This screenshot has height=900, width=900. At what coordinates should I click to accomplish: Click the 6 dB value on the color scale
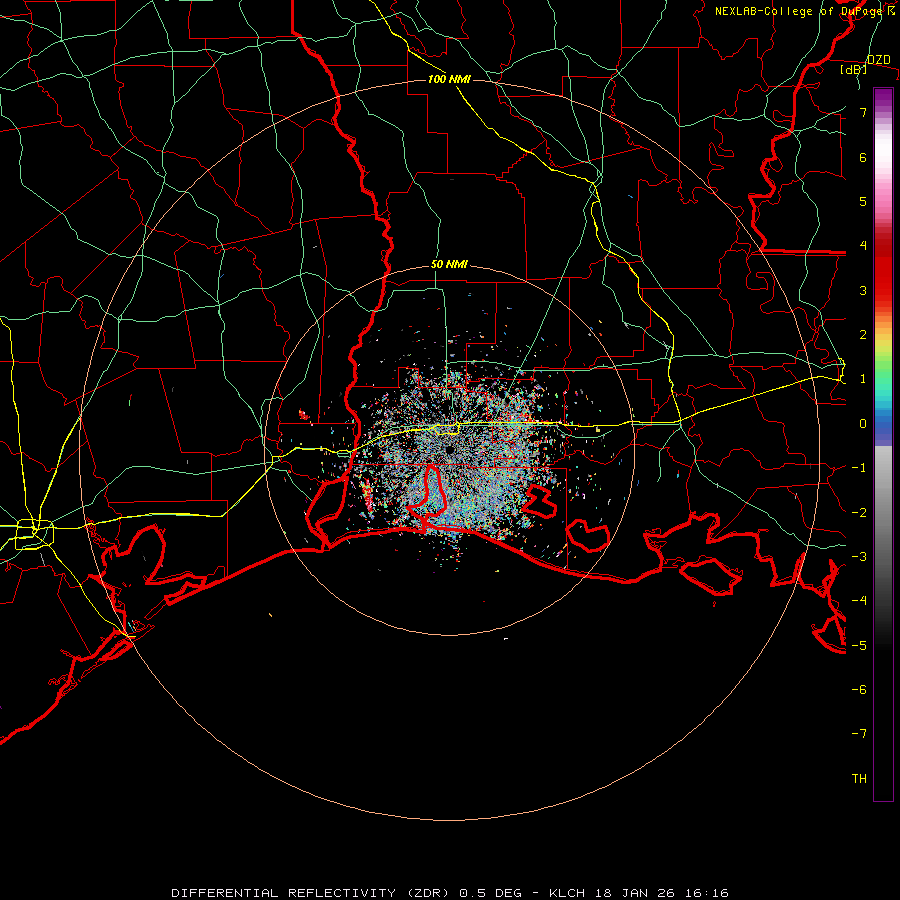(863, 158)
